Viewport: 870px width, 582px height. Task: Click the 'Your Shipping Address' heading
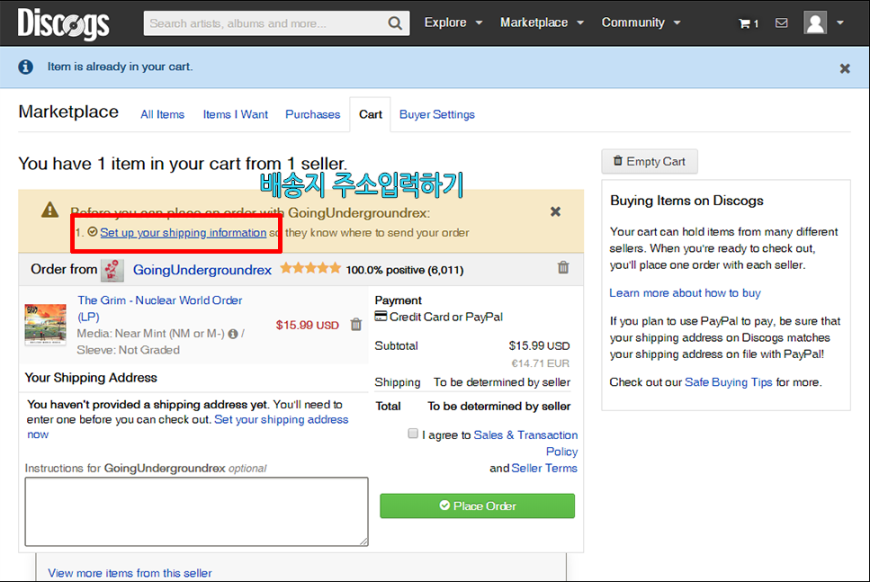(x=91, y=378)
